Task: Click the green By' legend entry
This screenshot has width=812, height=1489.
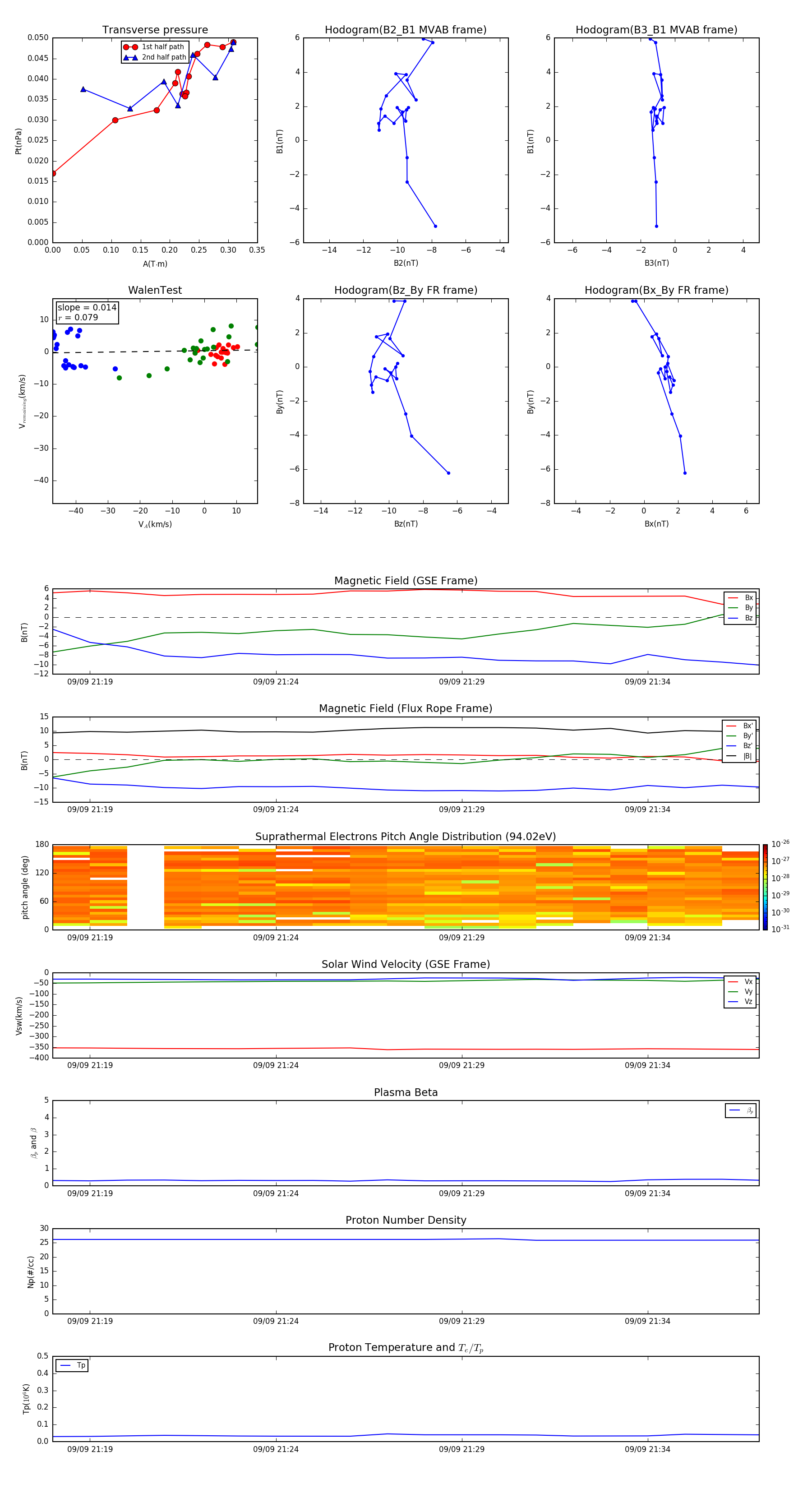Action: pyautogui.click(x=740, y=736)
